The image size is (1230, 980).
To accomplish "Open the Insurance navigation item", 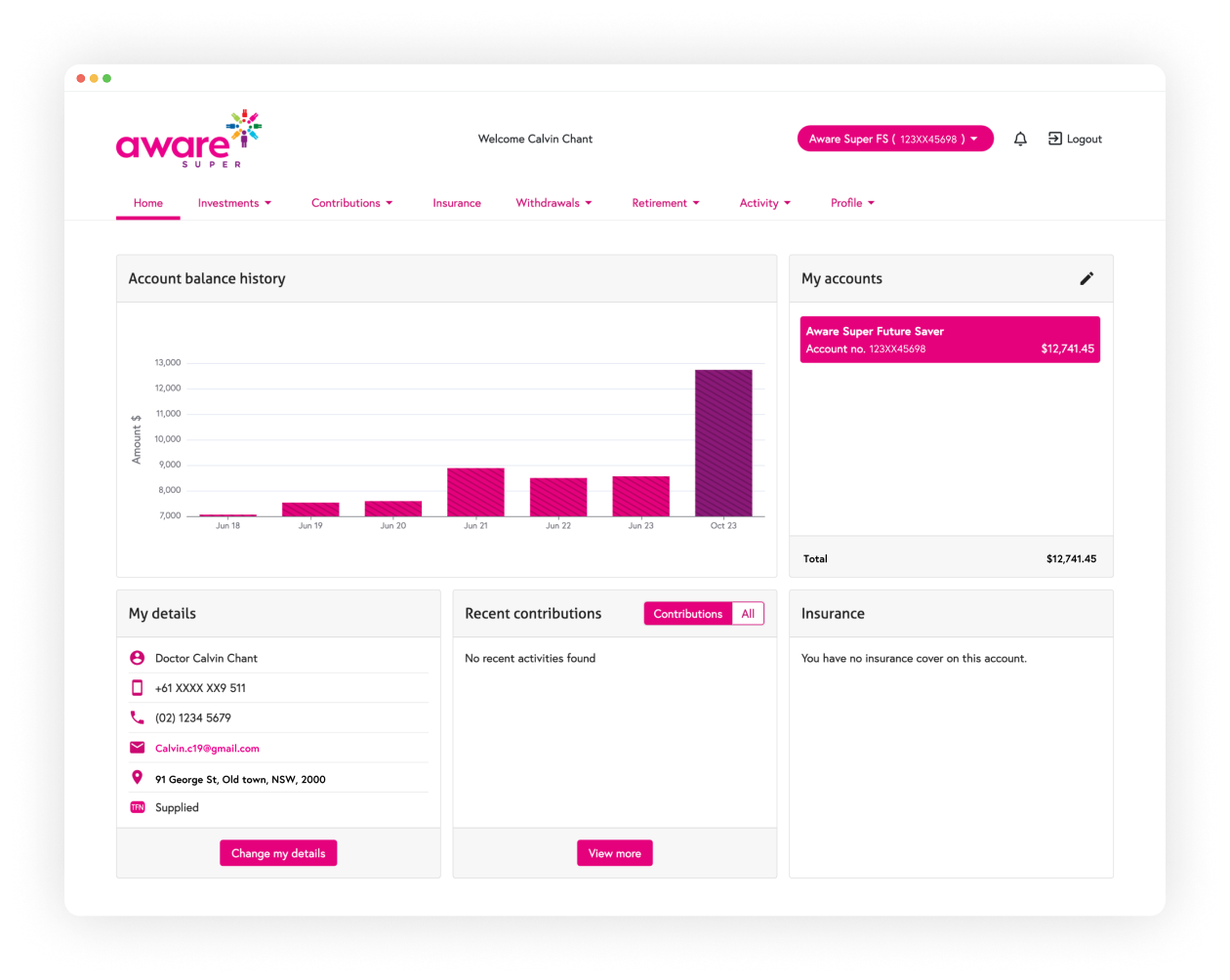I will (457, 203).
